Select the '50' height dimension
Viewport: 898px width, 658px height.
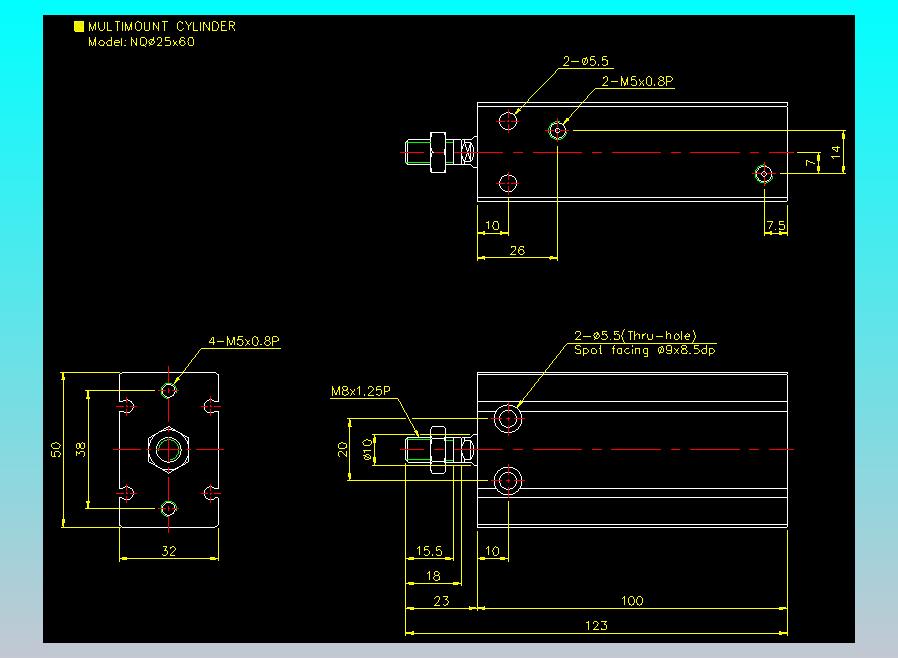tap(56, 450)
